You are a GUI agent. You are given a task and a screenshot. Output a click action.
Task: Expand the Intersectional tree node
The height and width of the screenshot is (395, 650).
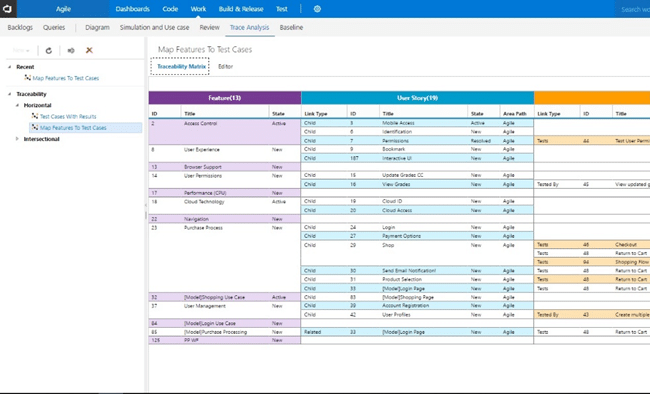click(x=17, y=139)
